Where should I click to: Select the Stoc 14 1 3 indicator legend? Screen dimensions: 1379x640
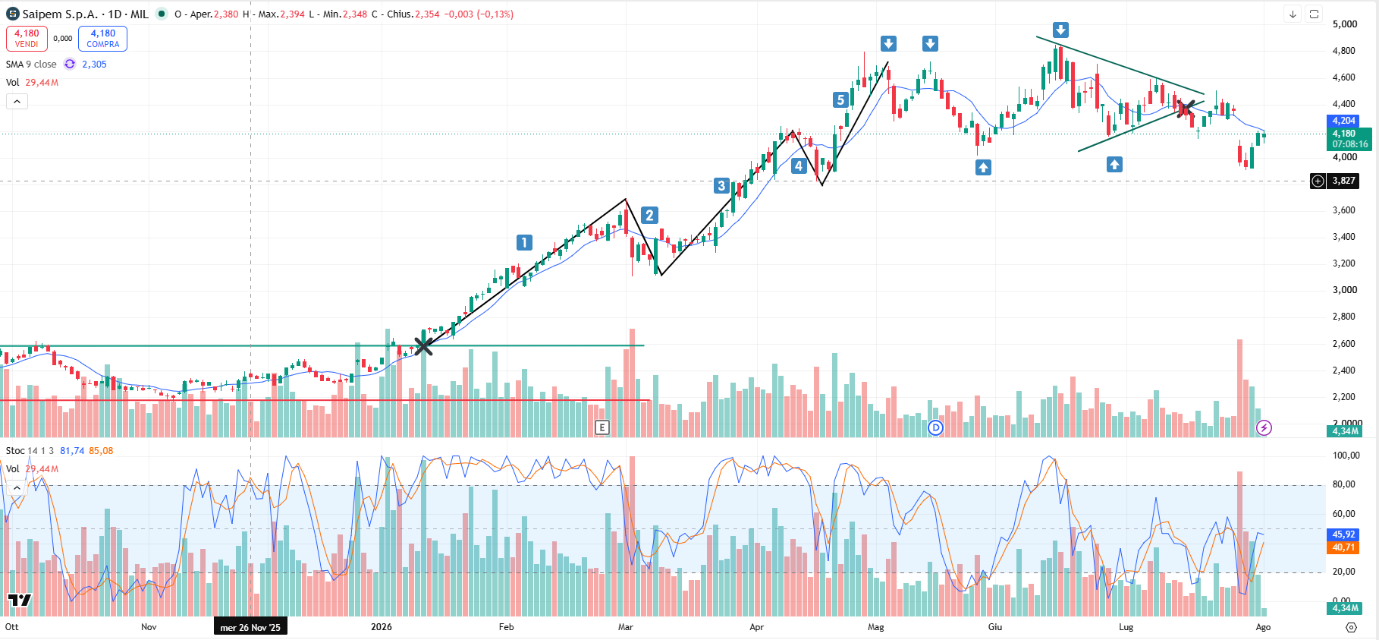click(x=30, y=450)
